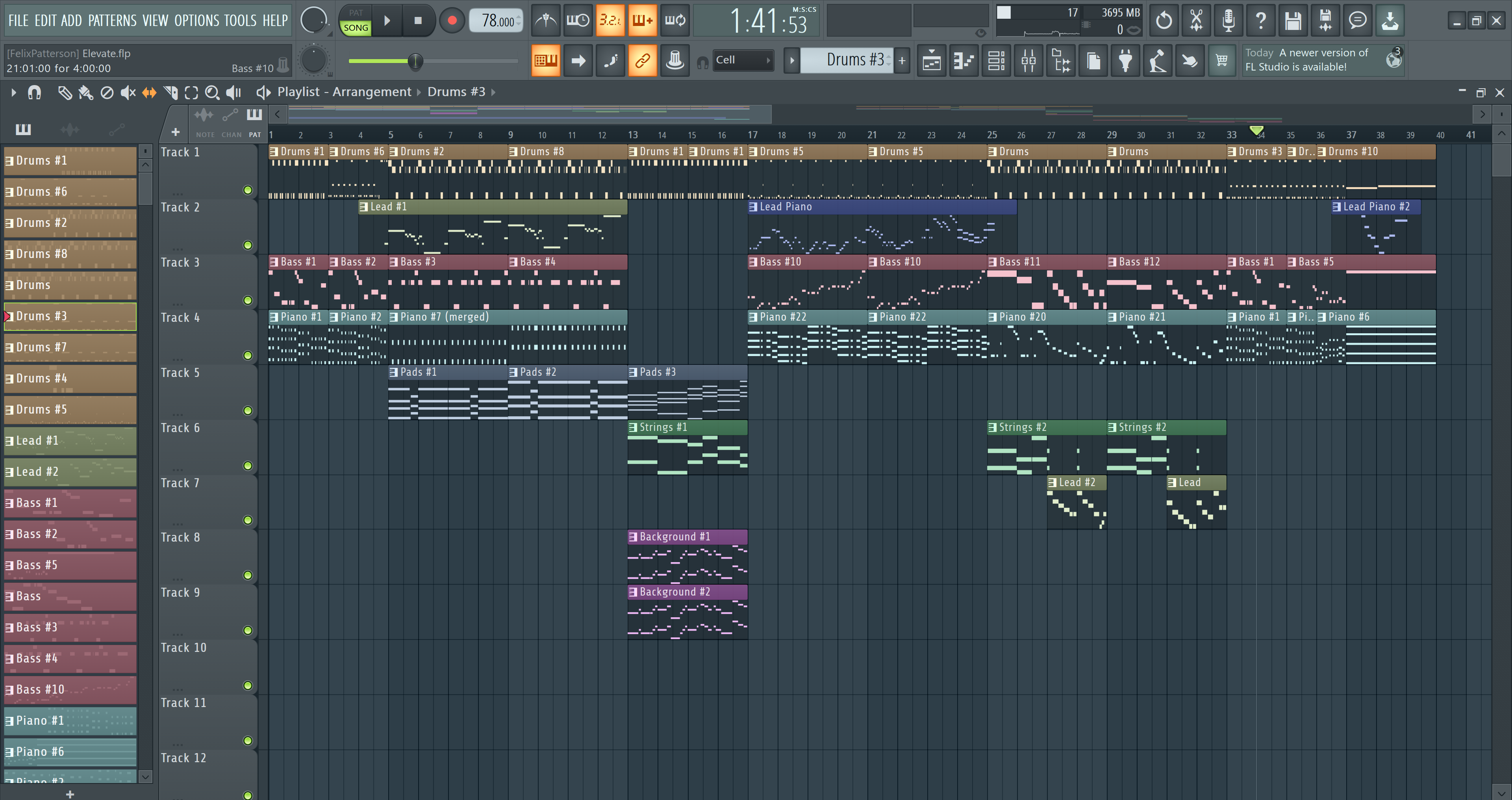Select the playlist slice tool
This screenshot has height=800, width=1512.
click(170, 92)
